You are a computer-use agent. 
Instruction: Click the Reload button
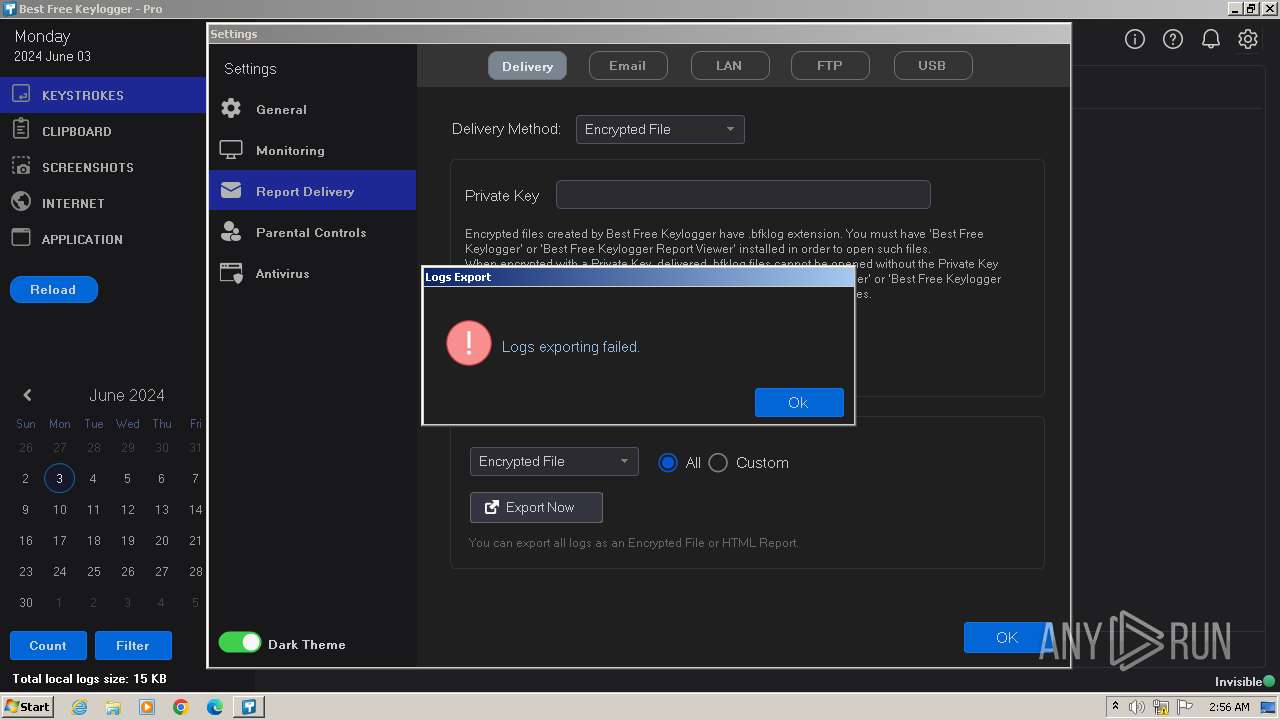[x=53, y=289]
